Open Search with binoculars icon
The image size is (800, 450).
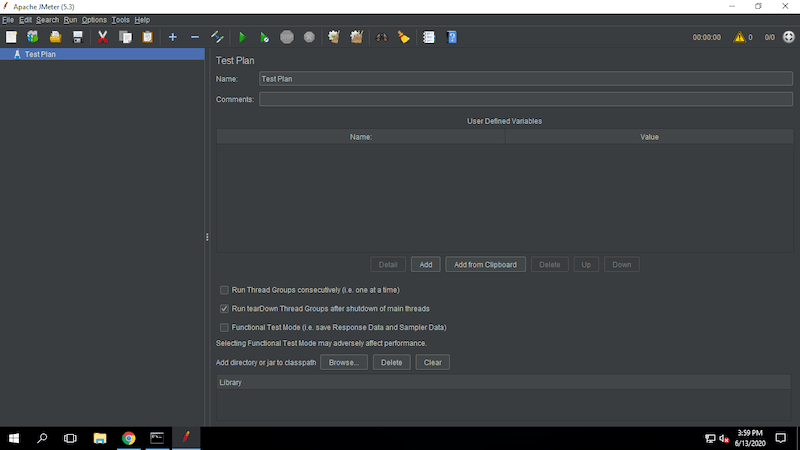(x=381, y=37)
